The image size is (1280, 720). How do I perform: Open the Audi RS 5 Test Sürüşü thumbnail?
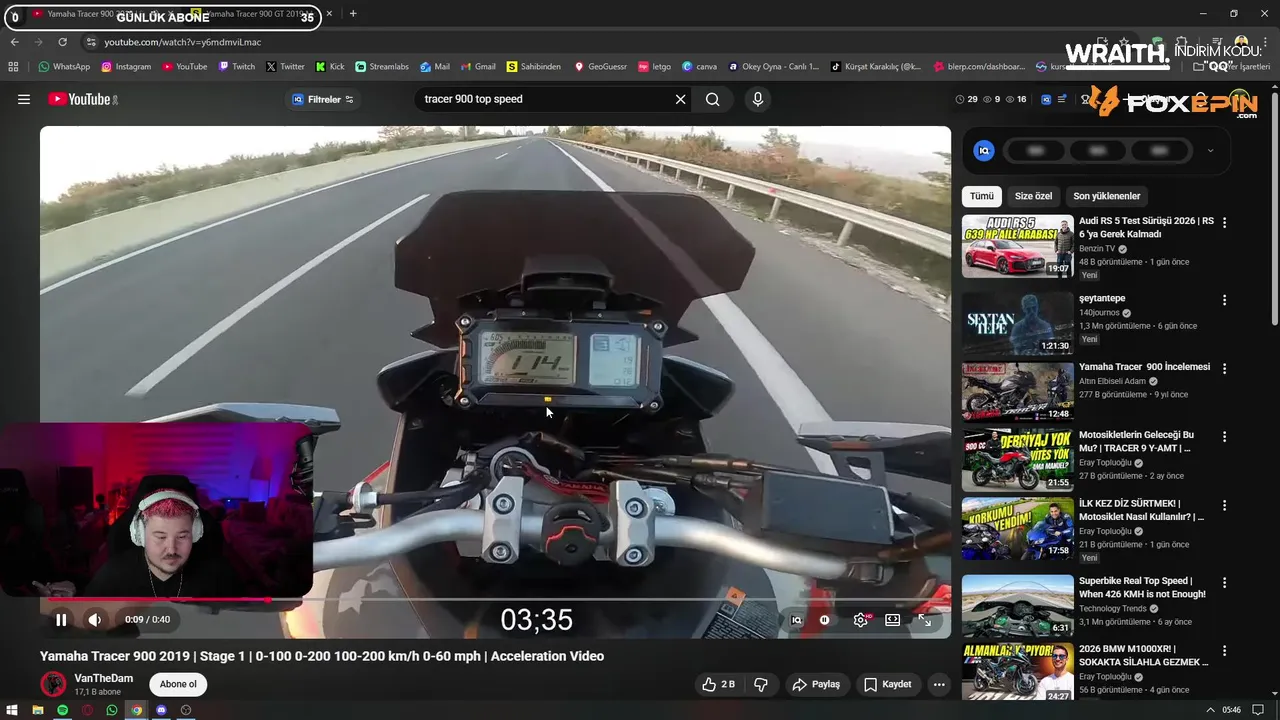[x=1018, y=246]
